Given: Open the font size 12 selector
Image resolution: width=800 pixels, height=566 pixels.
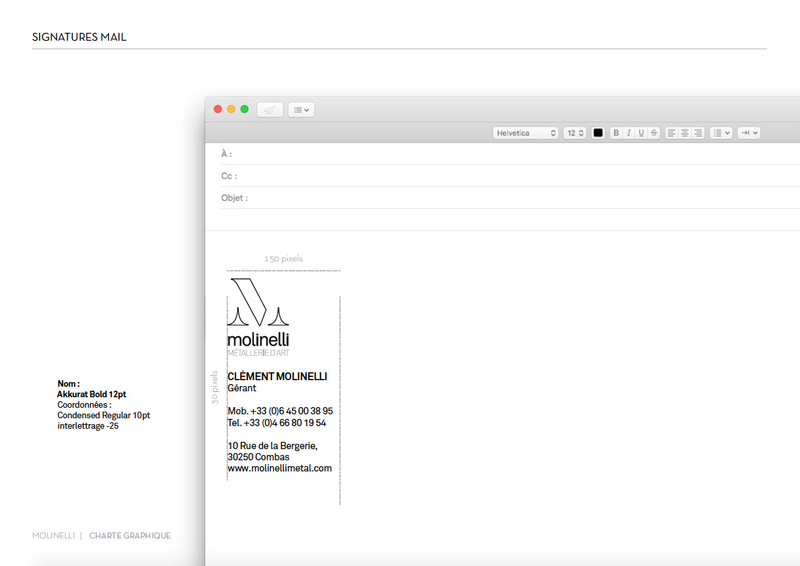Looking at the screenshot, I should [575, 133].
